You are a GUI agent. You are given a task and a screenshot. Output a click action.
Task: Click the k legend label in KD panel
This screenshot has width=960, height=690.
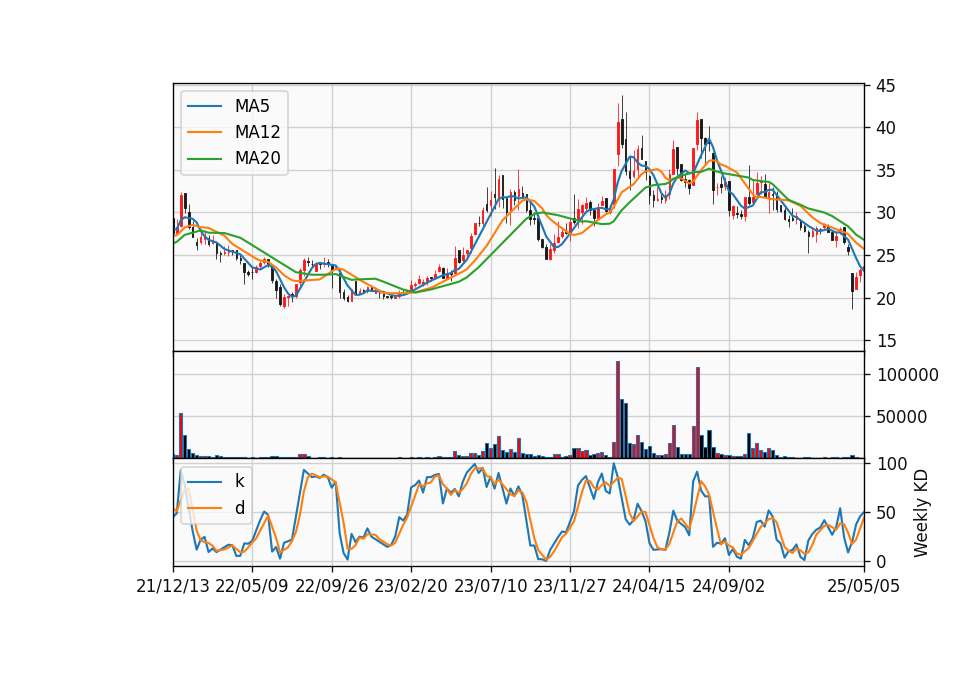coord(239,481)
